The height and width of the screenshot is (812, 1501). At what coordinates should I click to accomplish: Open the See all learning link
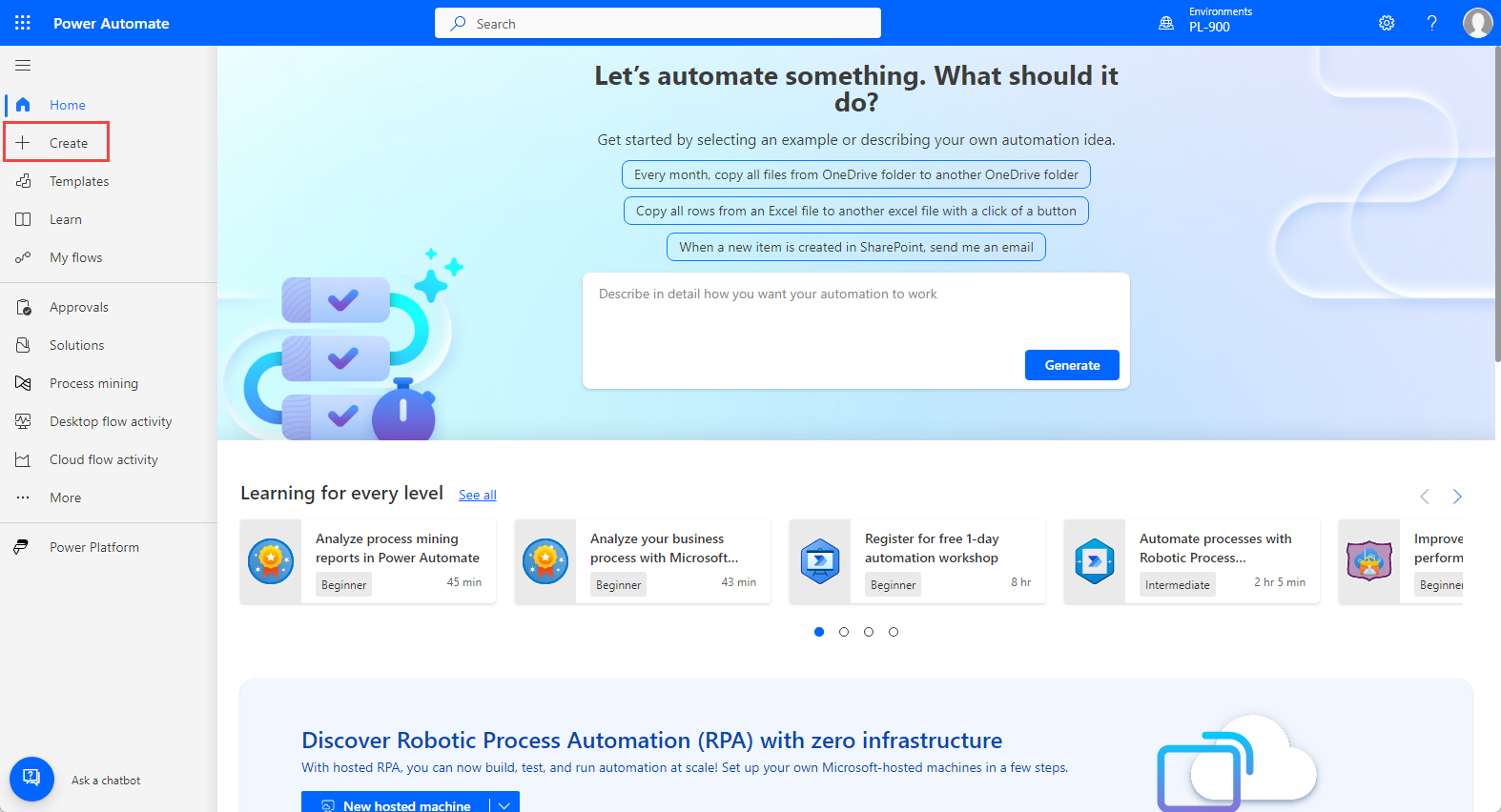coord(478,495)
